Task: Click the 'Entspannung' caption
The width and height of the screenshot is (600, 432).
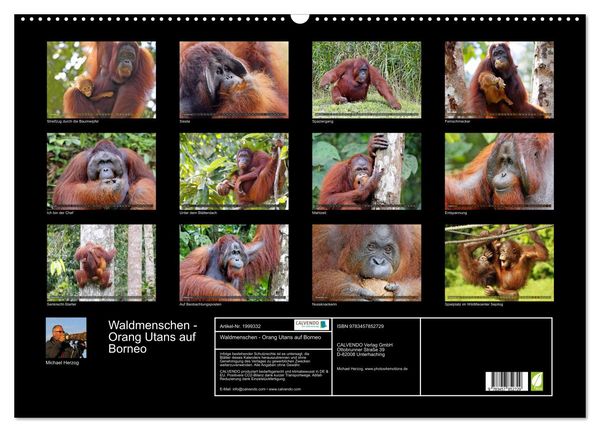Action: pyautogui.click(x=456, y=213)
